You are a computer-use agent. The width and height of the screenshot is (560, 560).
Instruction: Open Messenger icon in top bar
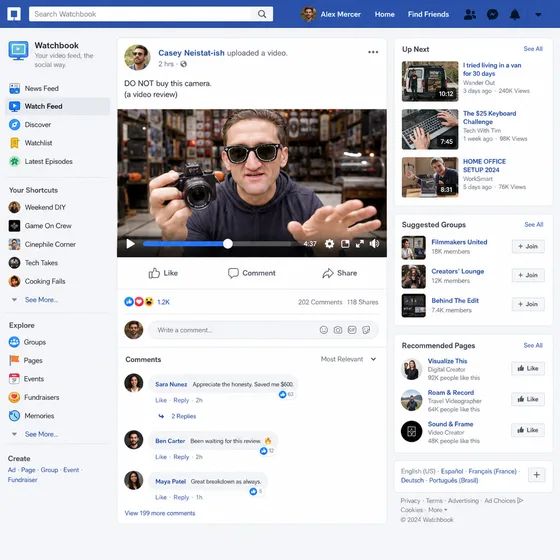click(492, 14)
